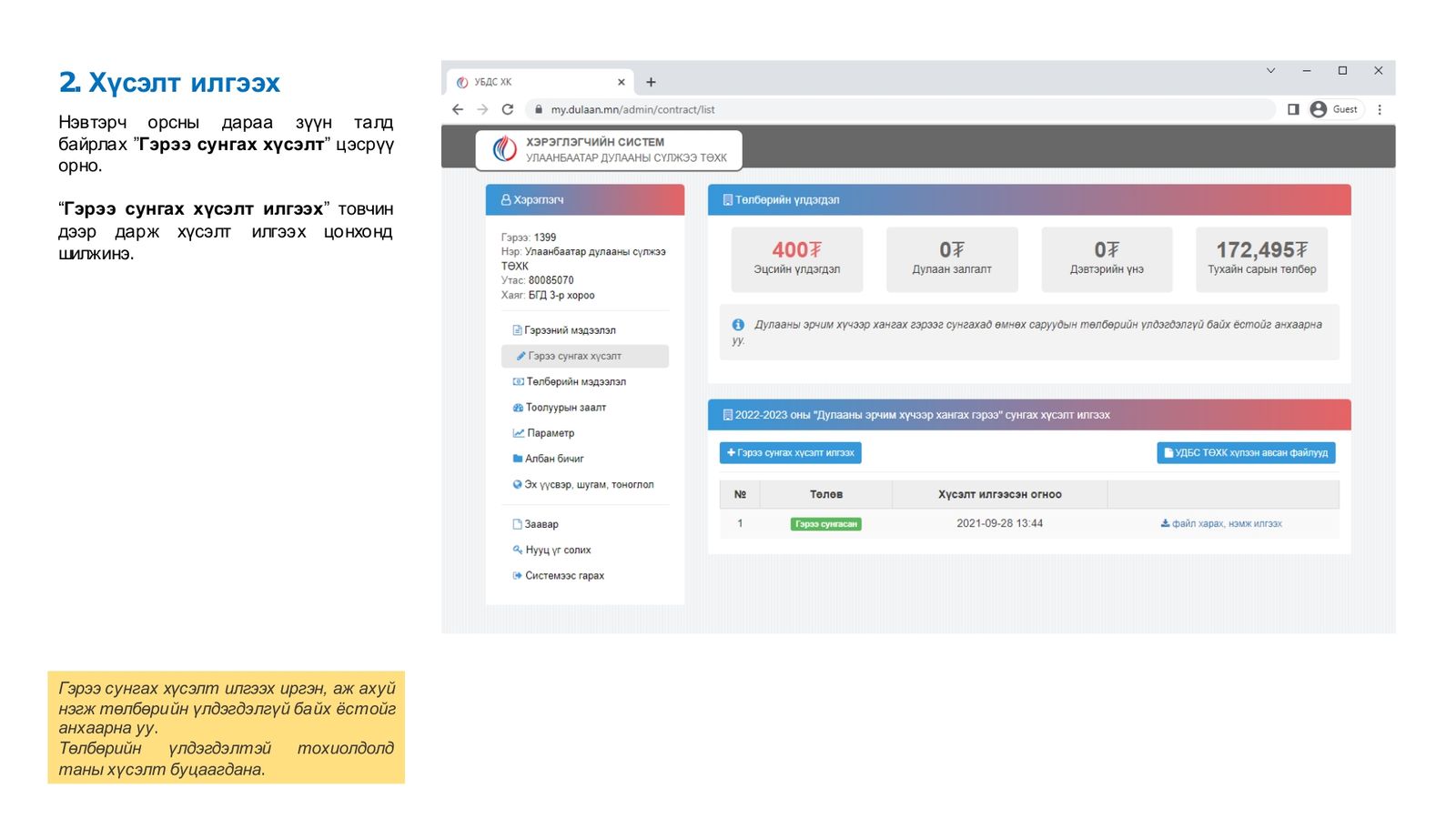Open Гэрээний мэдээлэл in the sidebar

point(564,330)
